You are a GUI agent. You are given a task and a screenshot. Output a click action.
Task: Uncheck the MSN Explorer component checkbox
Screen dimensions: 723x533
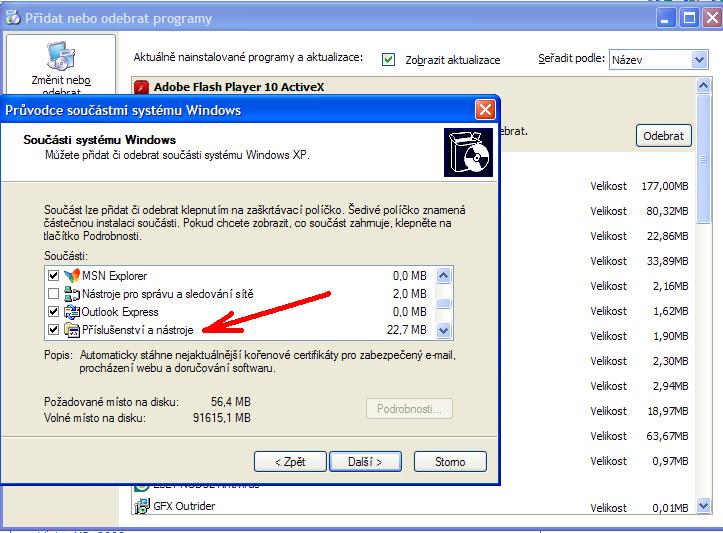tap(53, 276)
